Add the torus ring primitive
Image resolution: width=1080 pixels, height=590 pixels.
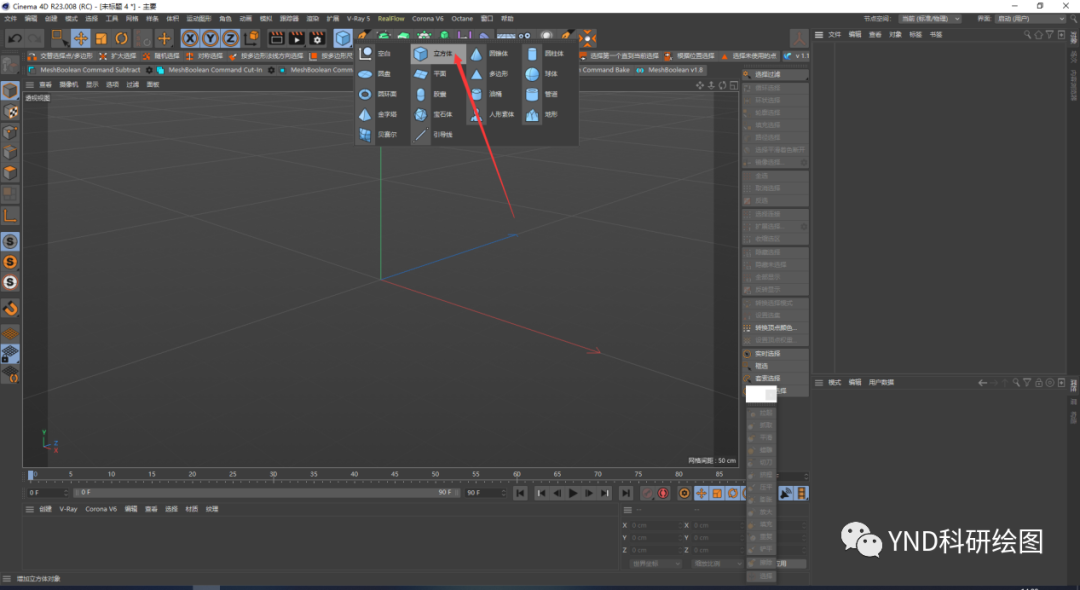point(365,94)
